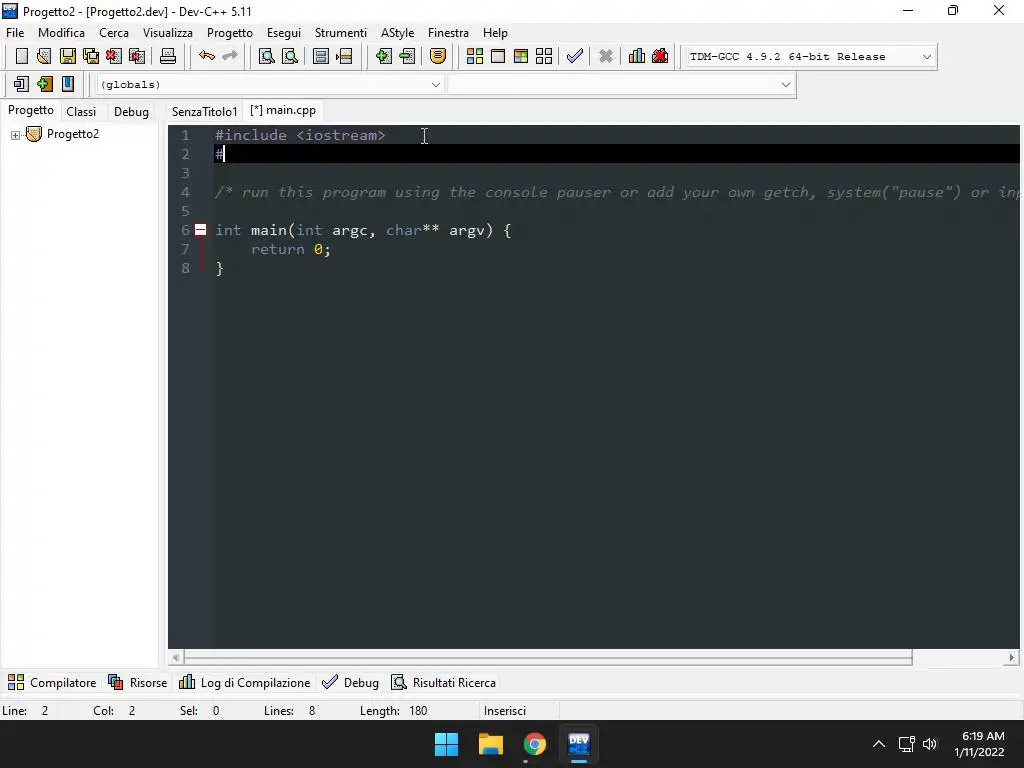Open the Log di Compilazione tab
Image resolution: width=1024 pixels, height=768 pixels.
(x=245, y=682)
